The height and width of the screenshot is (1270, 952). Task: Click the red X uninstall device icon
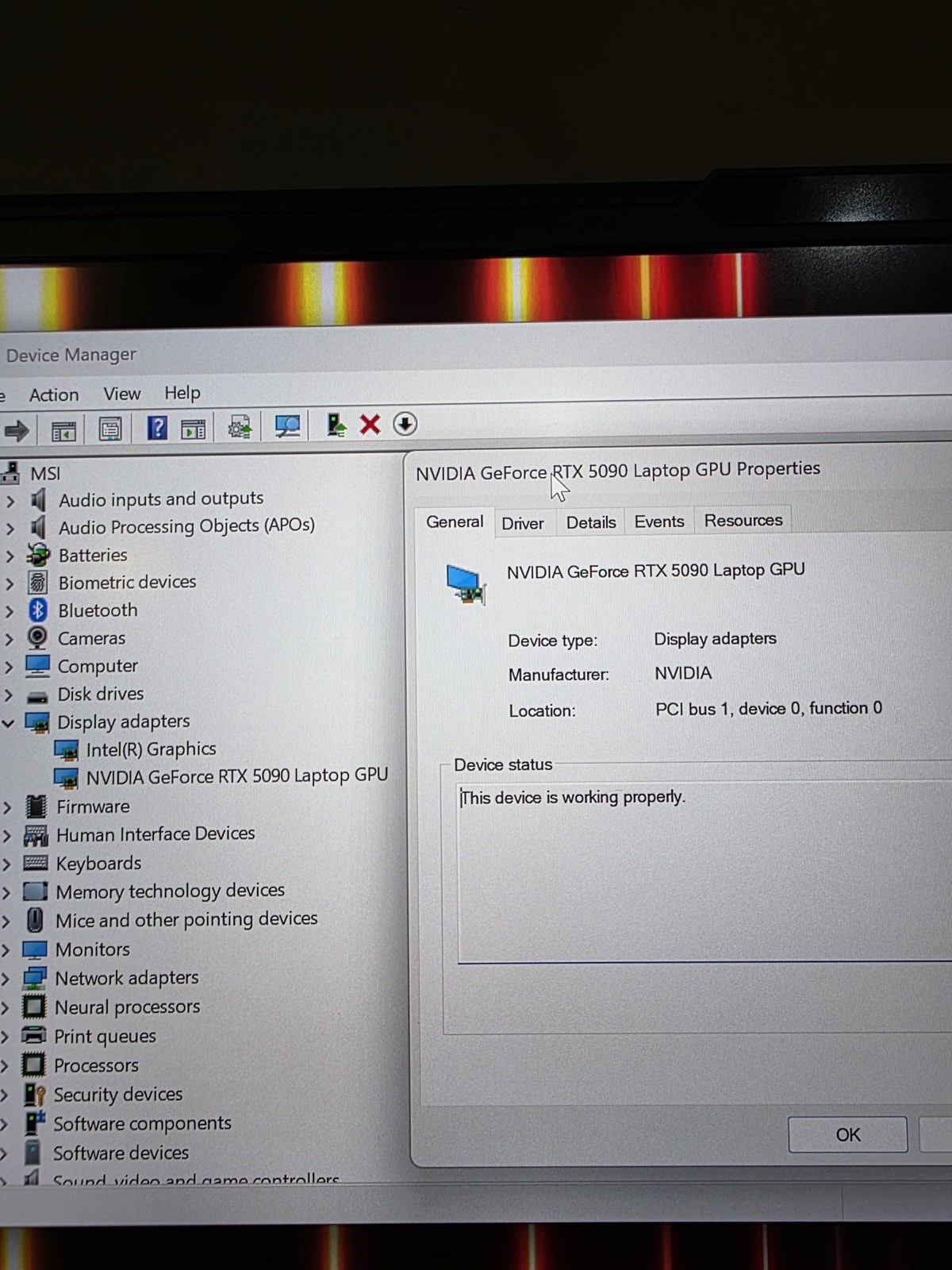[x=370, y=424]
